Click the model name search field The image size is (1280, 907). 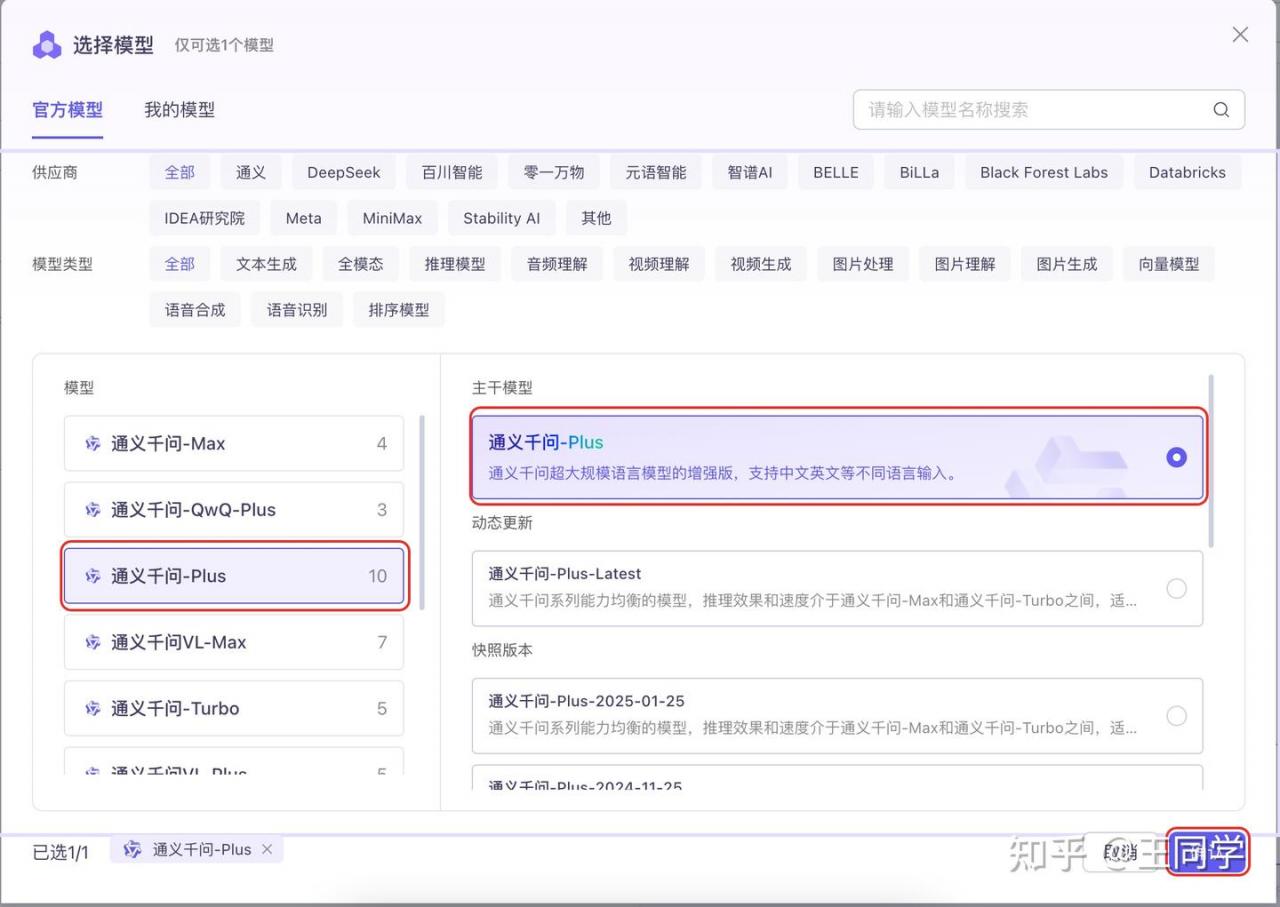(x=1049, y=110)
